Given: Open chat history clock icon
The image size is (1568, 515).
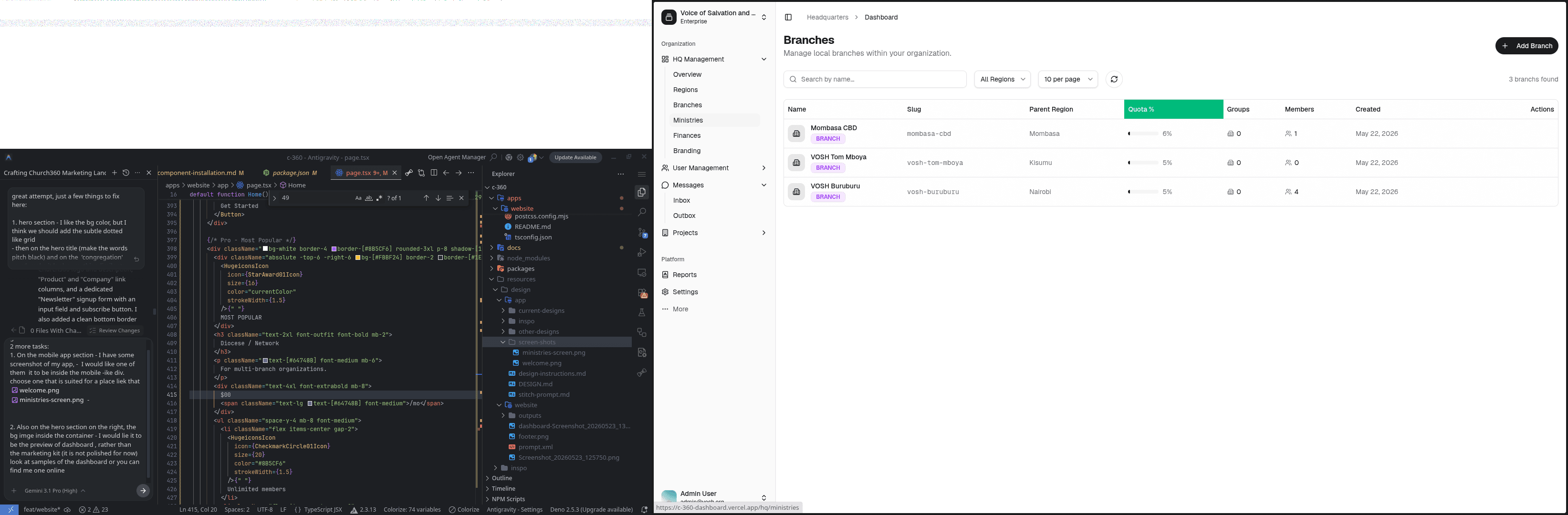Looking at the screenshot, I should point(125,173).
